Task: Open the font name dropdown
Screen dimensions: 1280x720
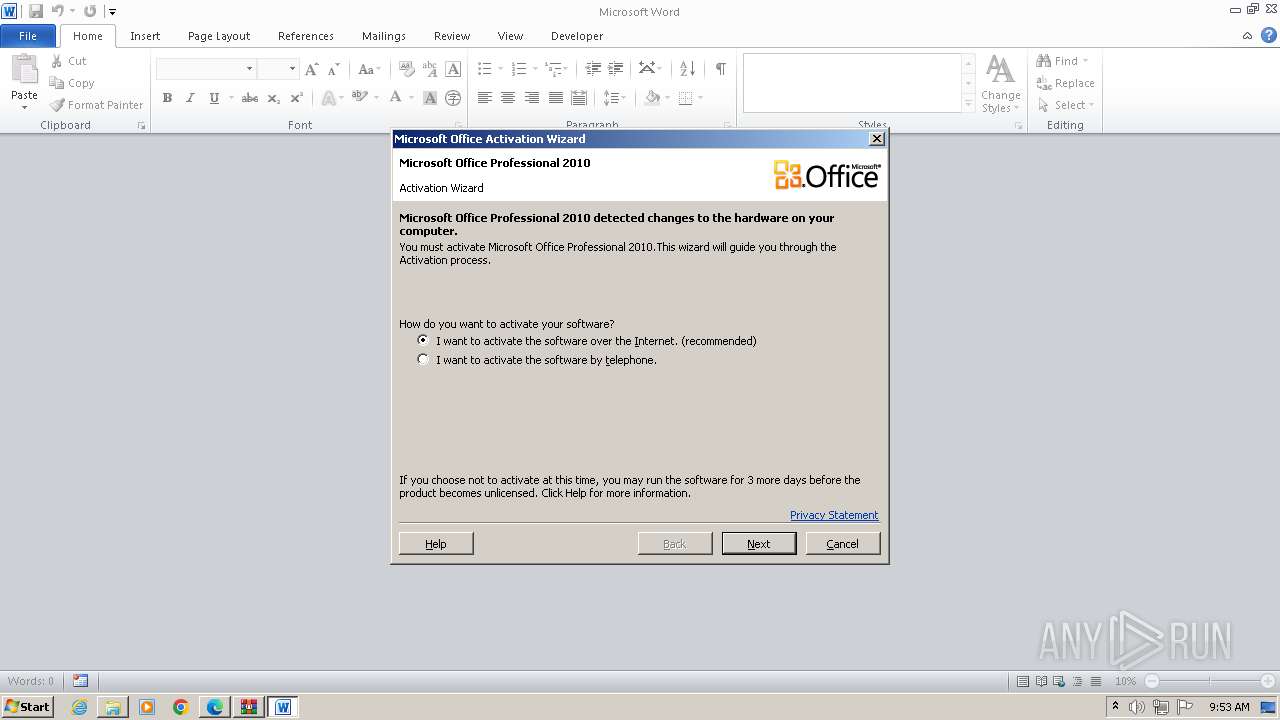Action: [249, 69]
